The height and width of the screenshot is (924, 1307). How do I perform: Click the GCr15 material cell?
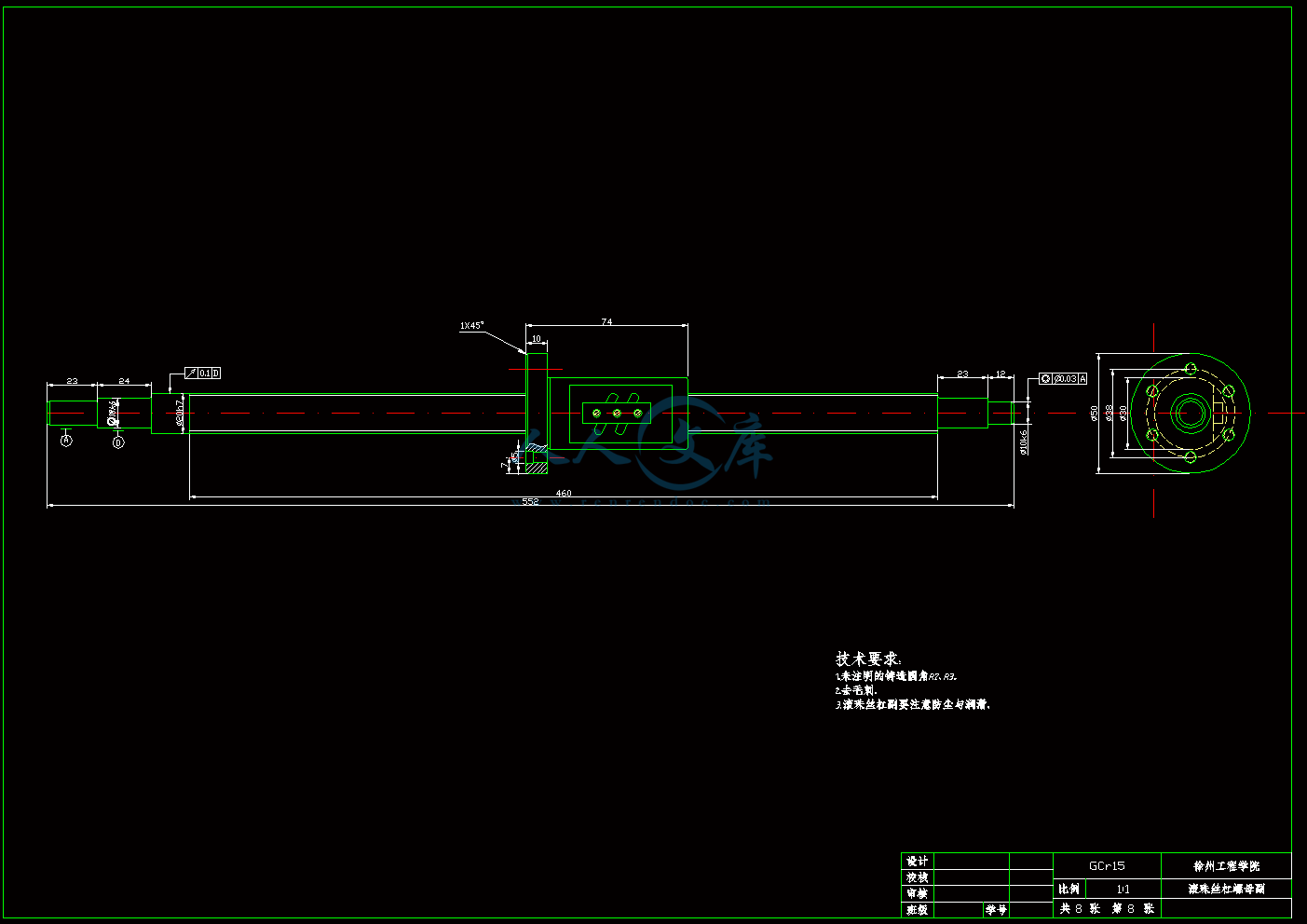tap(1107, 865)
